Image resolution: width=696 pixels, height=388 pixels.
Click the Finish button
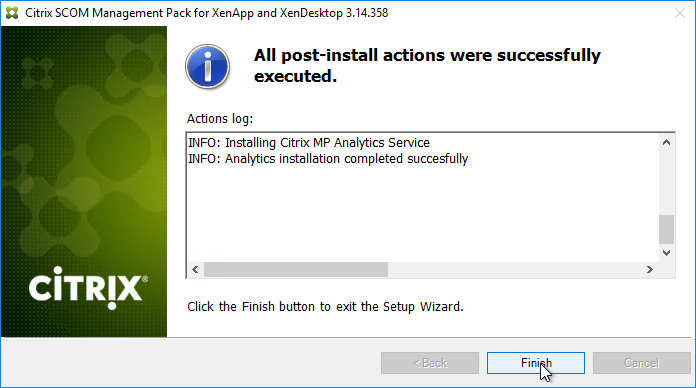click(x=535, y=363)
